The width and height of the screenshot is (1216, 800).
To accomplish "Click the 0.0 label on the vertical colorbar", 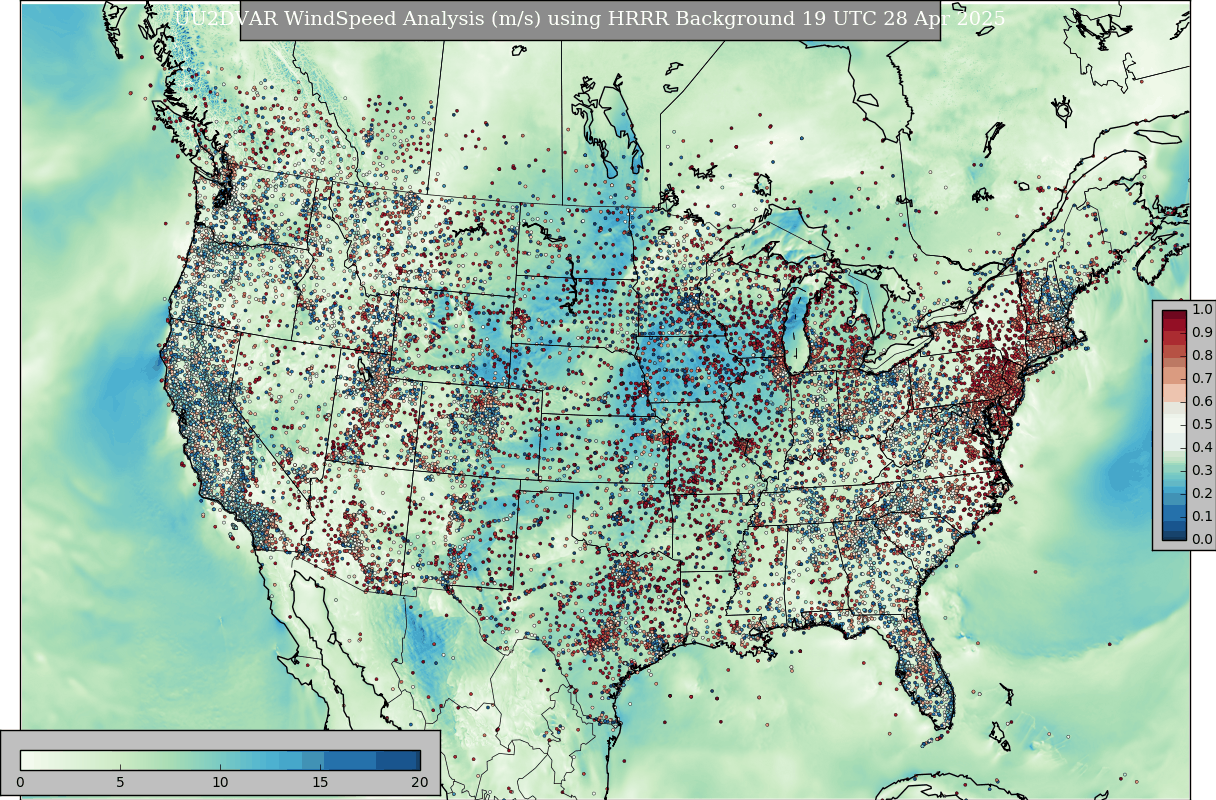I will (1202, 540).
